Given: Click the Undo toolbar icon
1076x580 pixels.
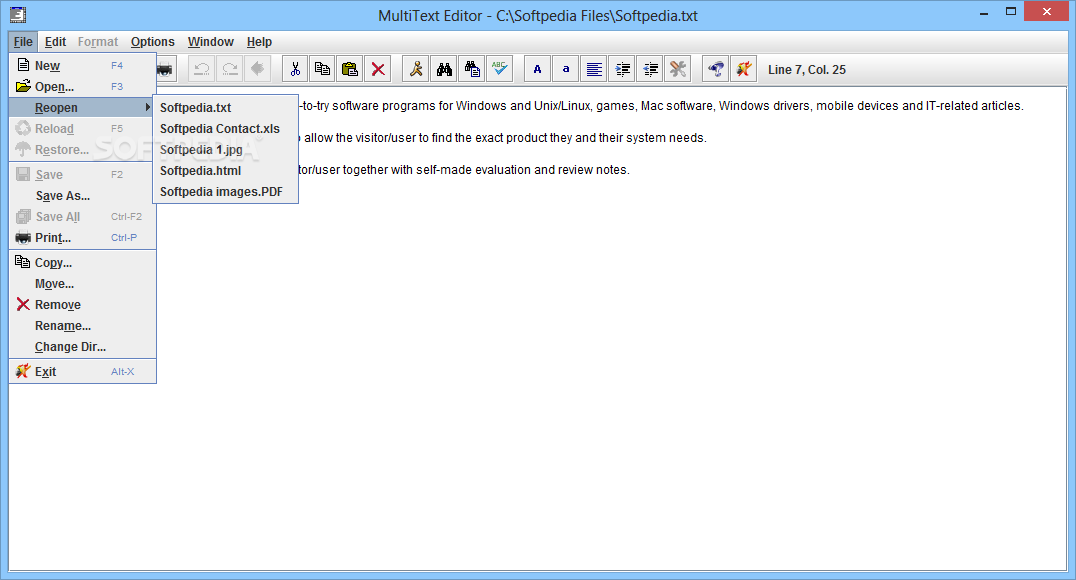Looking at the screenshot, I should click(202, 69).
